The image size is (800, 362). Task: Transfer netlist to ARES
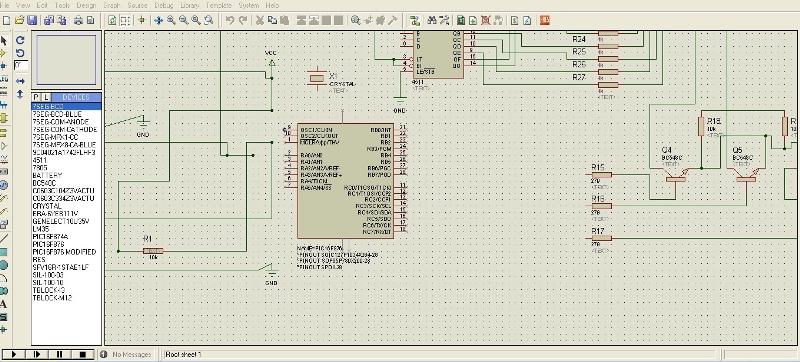(x=544, y=20)
